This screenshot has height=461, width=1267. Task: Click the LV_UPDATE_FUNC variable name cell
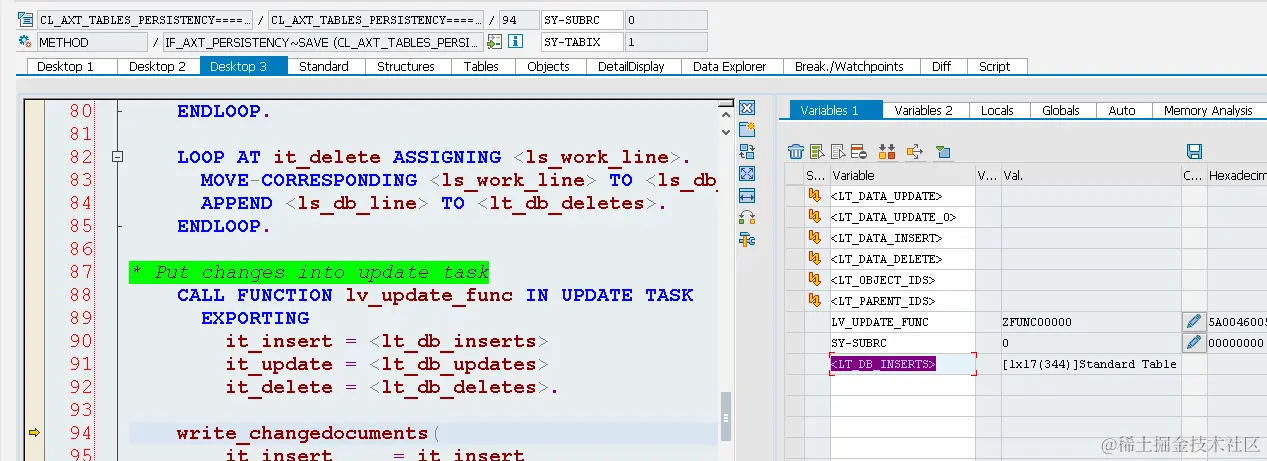coord(902,322)
